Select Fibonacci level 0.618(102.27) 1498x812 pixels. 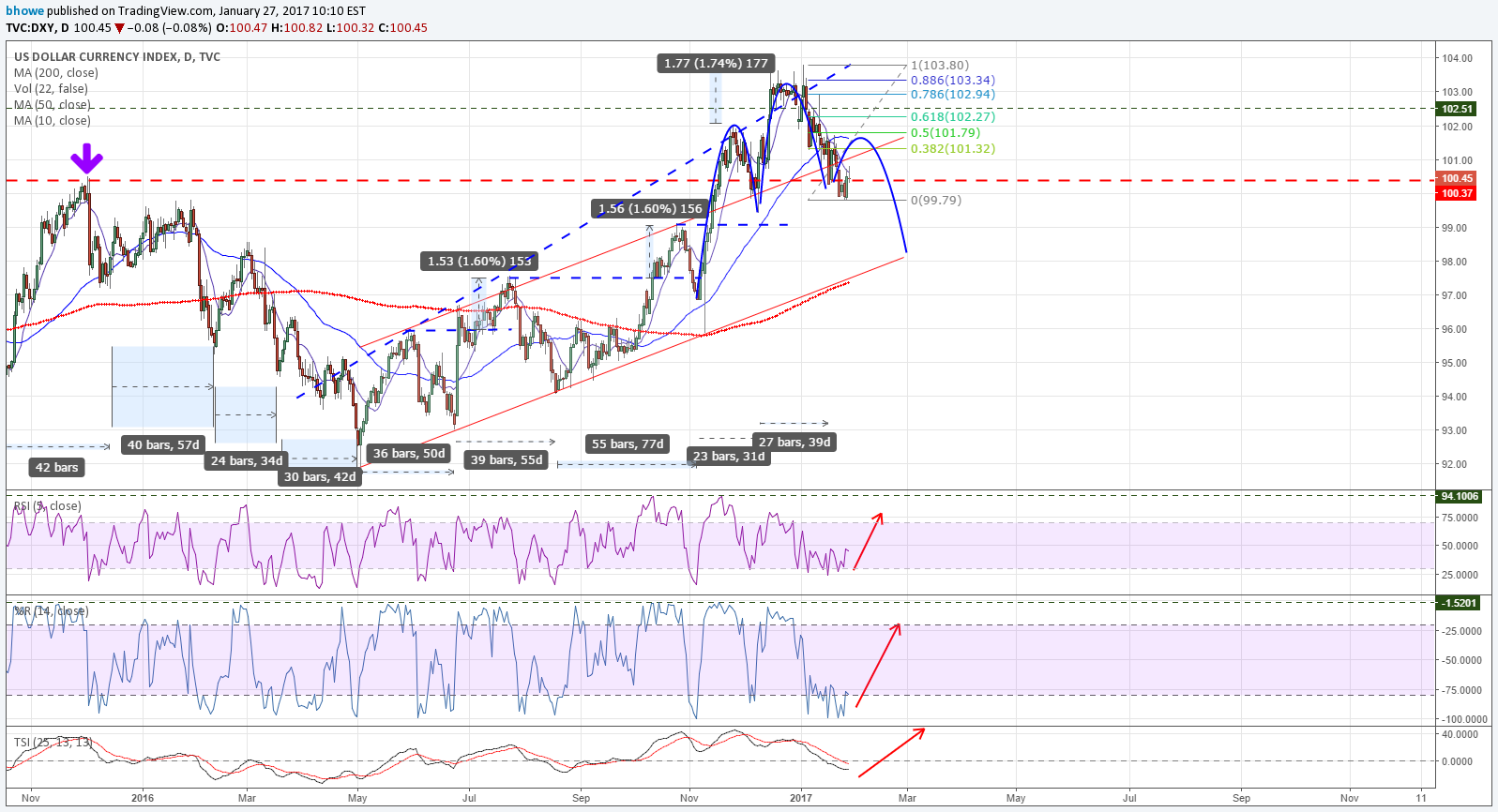click(953, 116)
